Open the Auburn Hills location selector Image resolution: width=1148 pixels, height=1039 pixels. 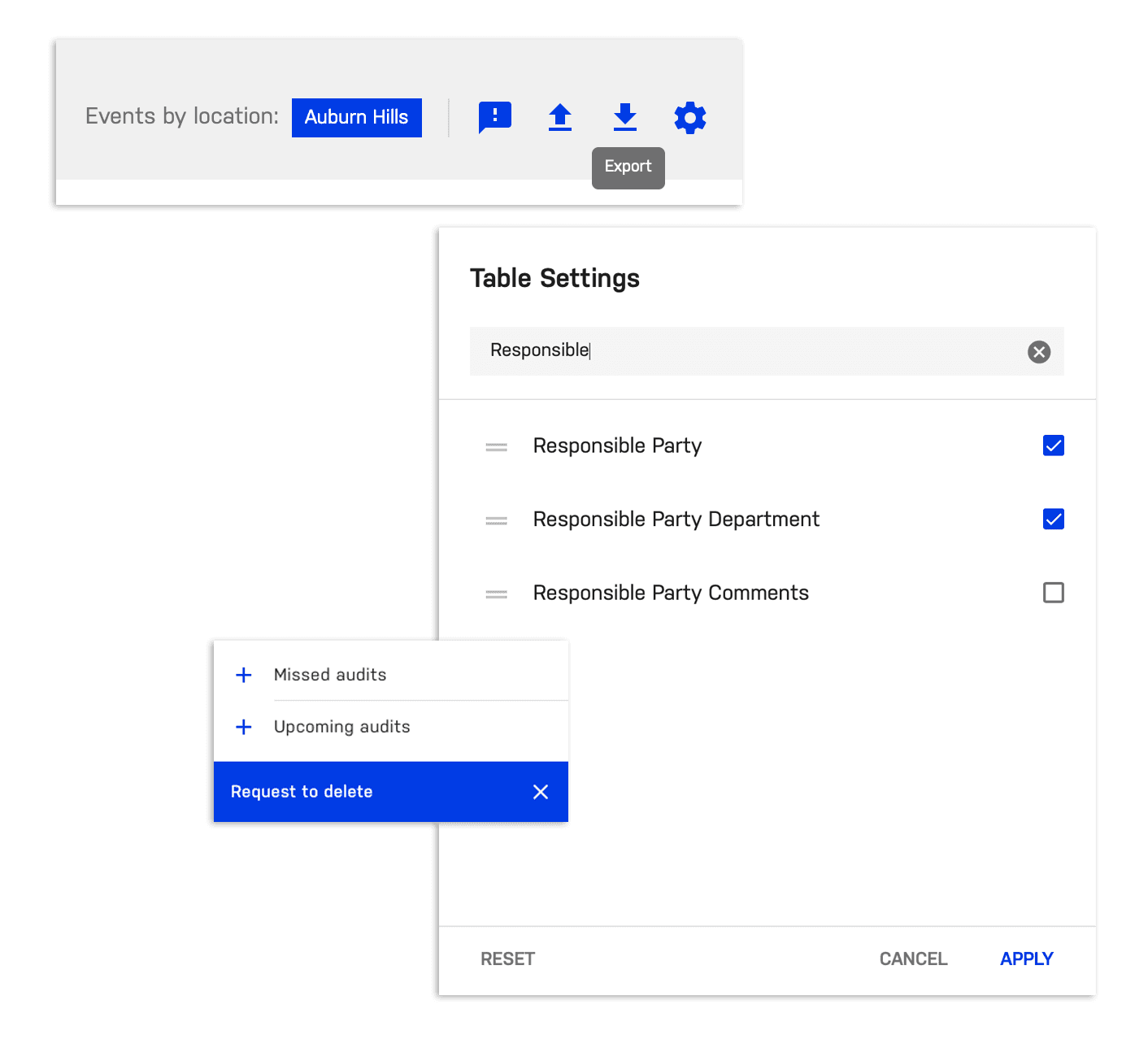point(356,117)
